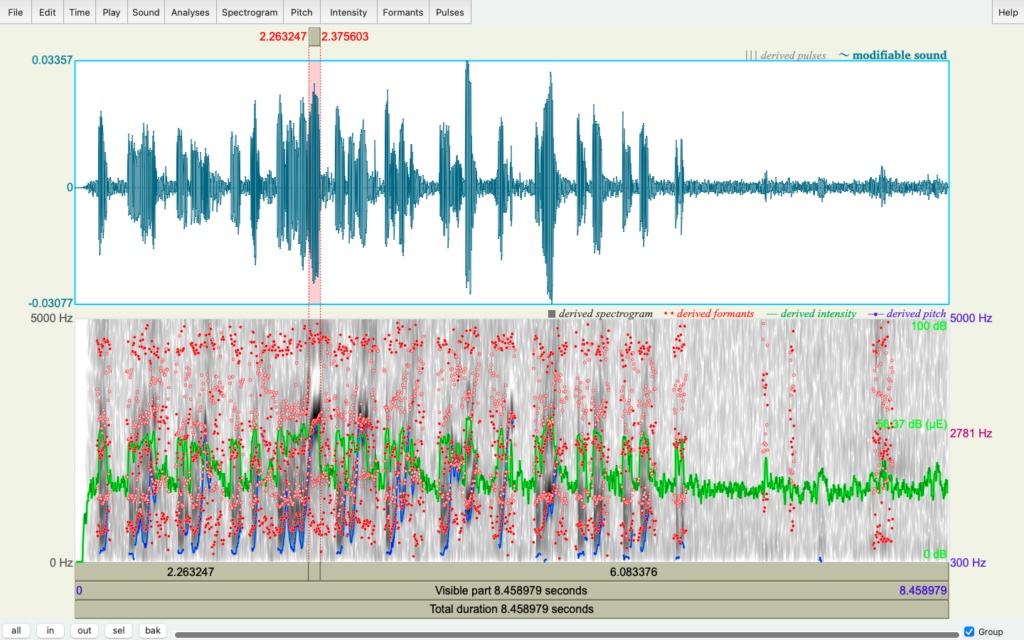This screenshot has width=1024, height=640.
Task: Click the 'derived pitch' legend label
Action: (x=916, y=313)
